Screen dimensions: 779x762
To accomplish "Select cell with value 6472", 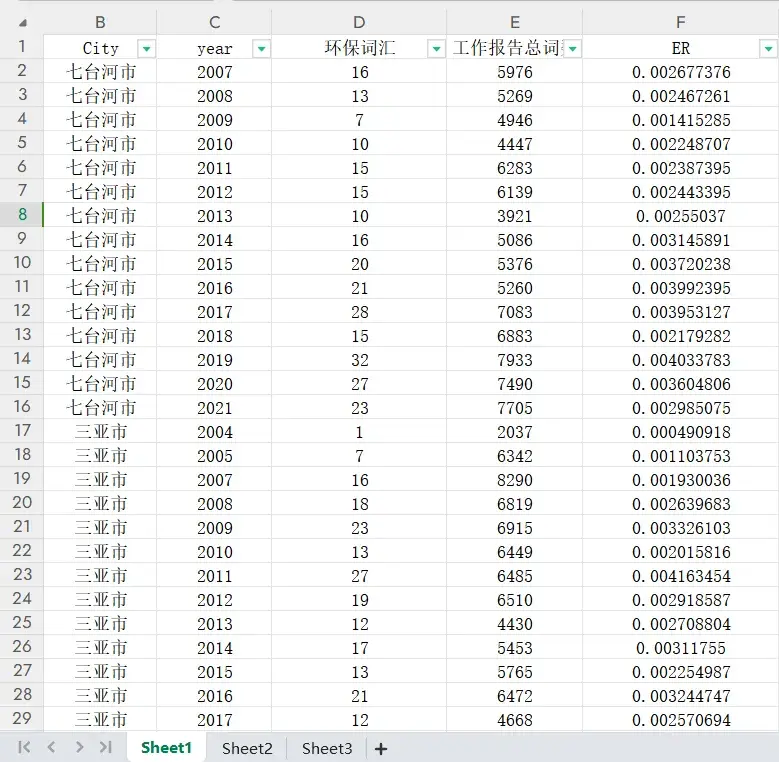I will coord(515,696).
